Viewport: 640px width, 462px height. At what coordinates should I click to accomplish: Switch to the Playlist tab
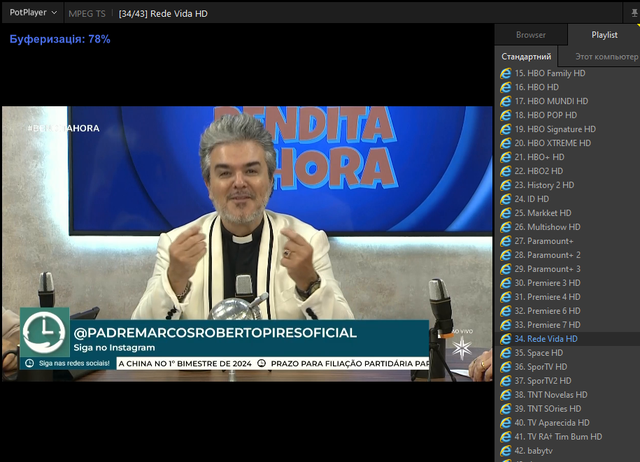click(604, 35)
